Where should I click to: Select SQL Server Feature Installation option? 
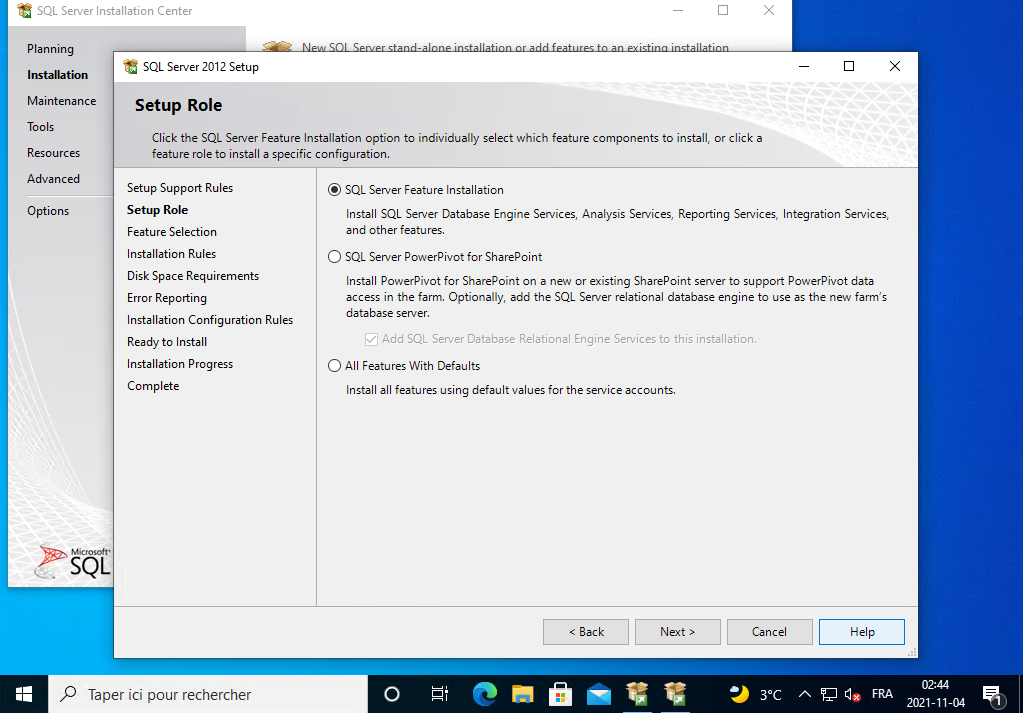pos(335,190)
